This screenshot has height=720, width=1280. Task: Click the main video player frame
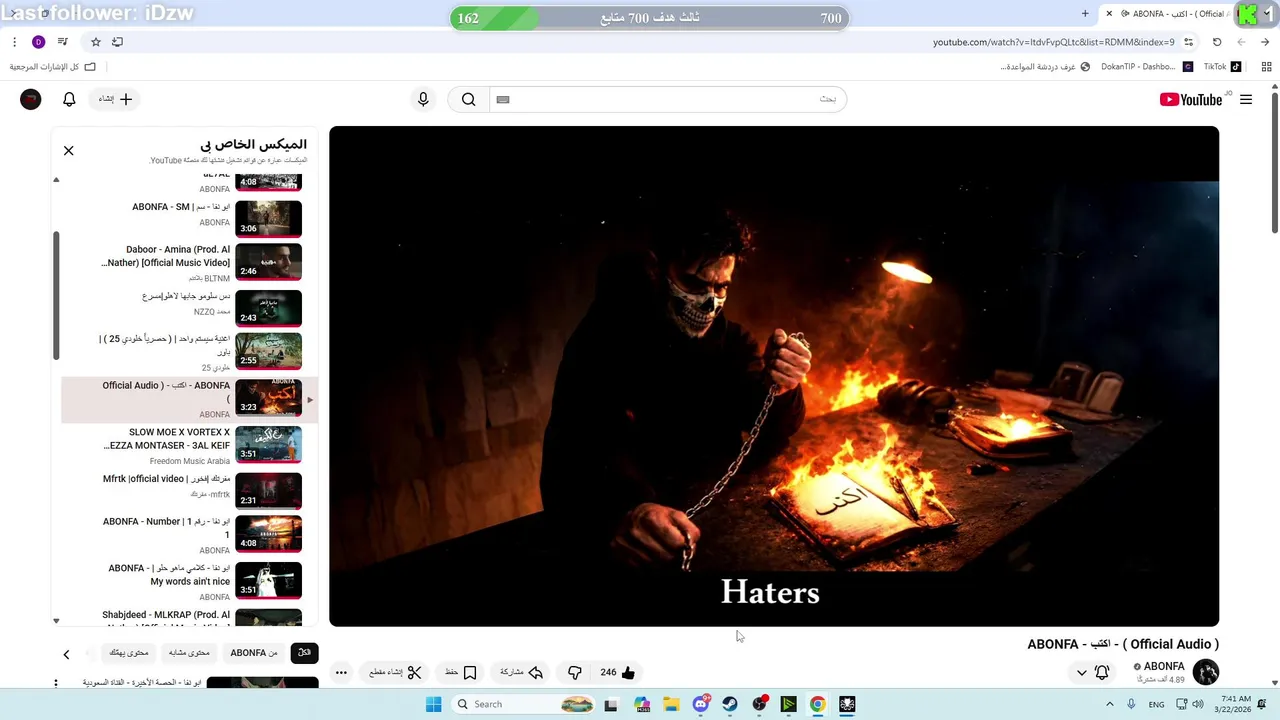click(x=774, y=376)
